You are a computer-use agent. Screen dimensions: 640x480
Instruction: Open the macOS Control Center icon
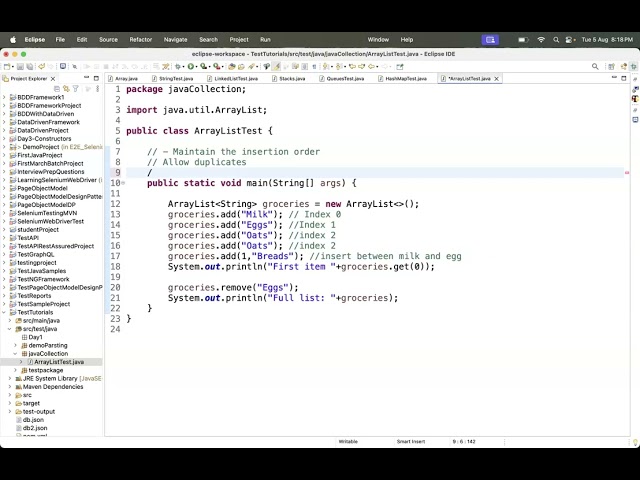point(570,40)
